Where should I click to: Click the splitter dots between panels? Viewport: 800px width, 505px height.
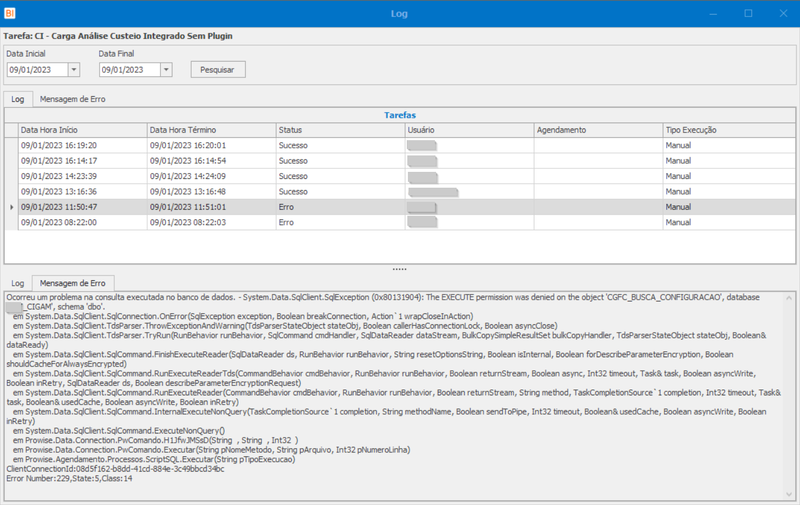(399, 269)
